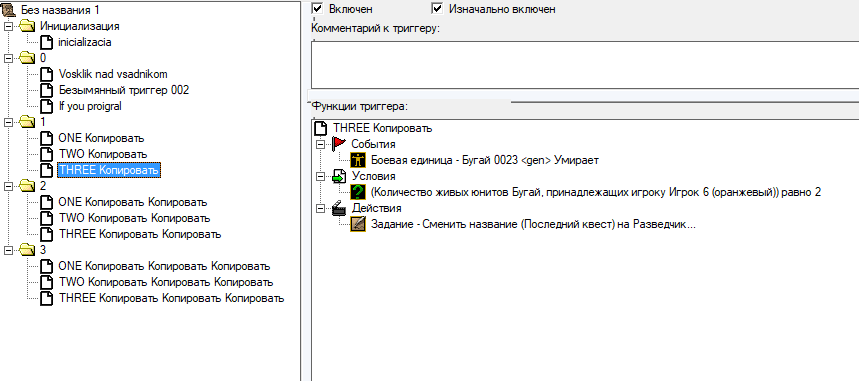This screenshot has width=859, height=381.
Task: Click the Условия label
Action: 374,177
